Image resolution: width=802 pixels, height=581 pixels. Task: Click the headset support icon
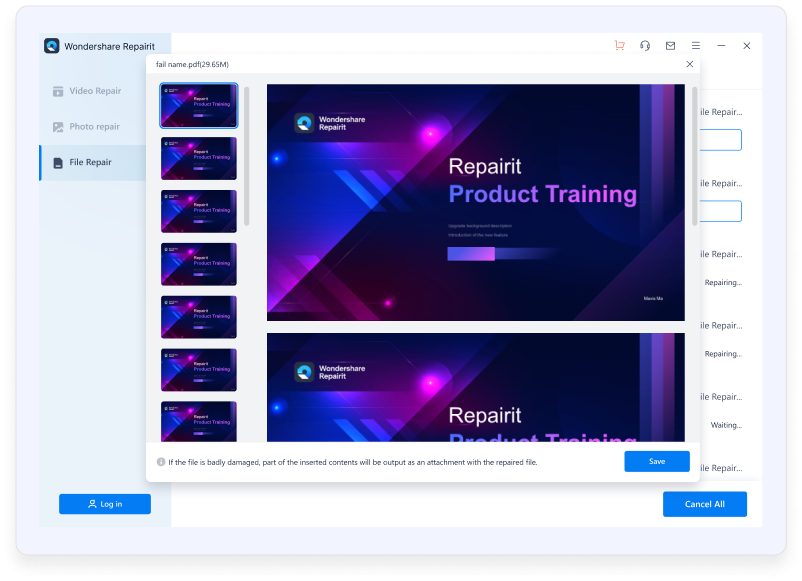(x=645, y=46)
